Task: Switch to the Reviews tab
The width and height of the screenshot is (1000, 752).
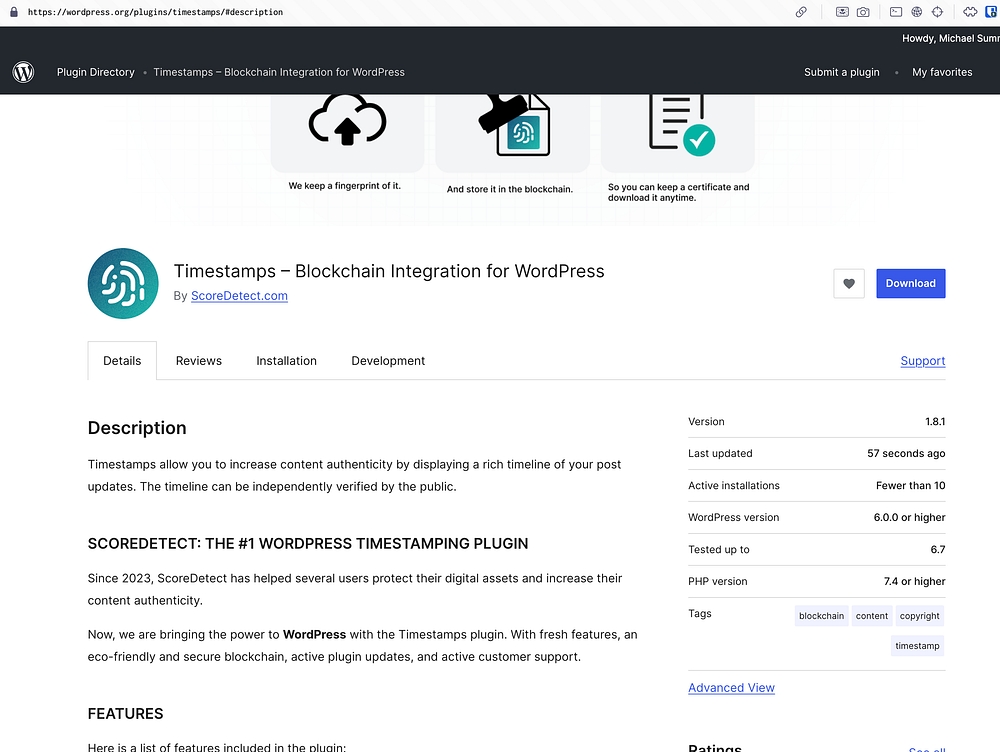Action: coord(199,361)
